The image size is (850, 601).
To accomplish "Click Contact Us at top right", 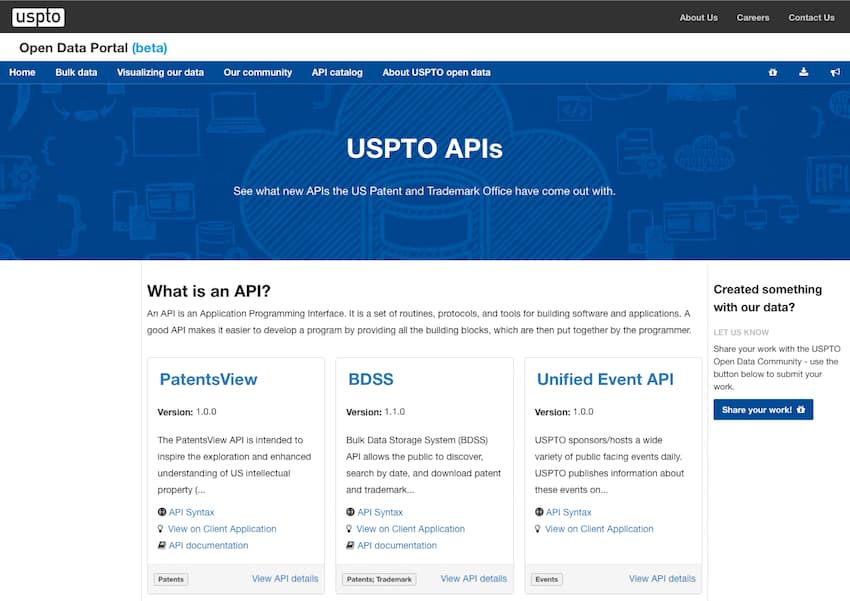I will [811, 17].
